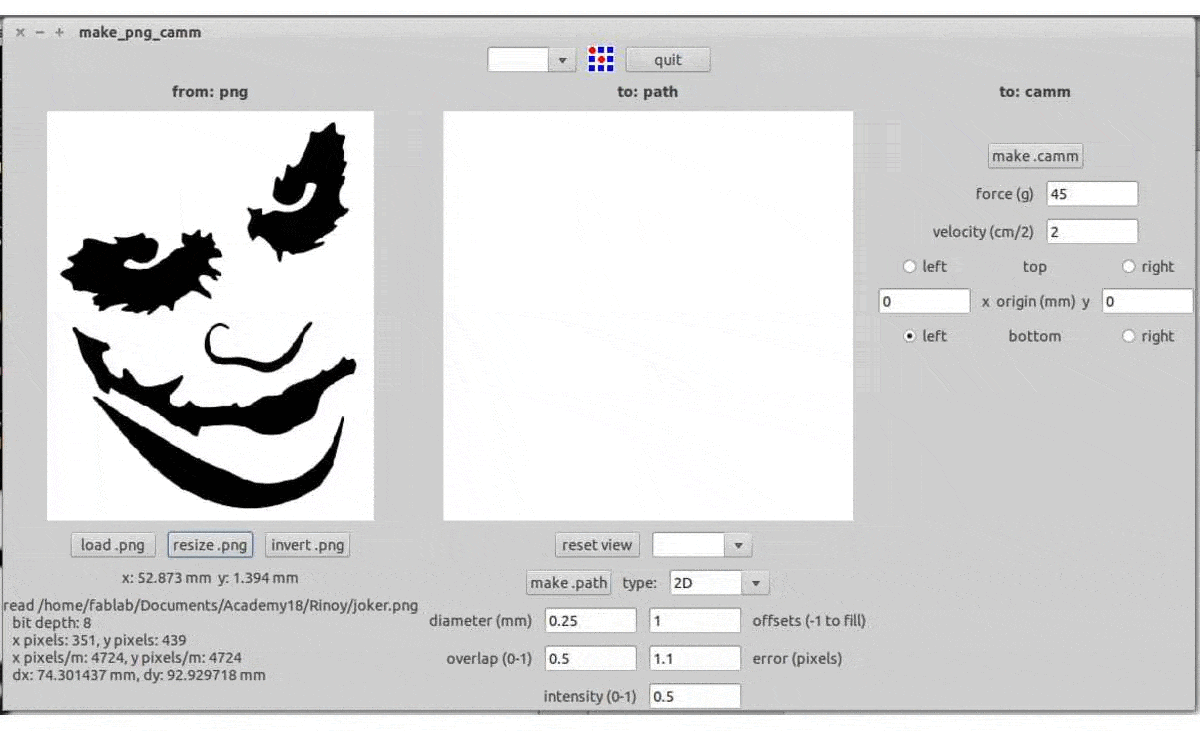The width and height of the screenshot is (1200, 731).
Task: Open the type 2D dropdown
Action: click(755, 583)
